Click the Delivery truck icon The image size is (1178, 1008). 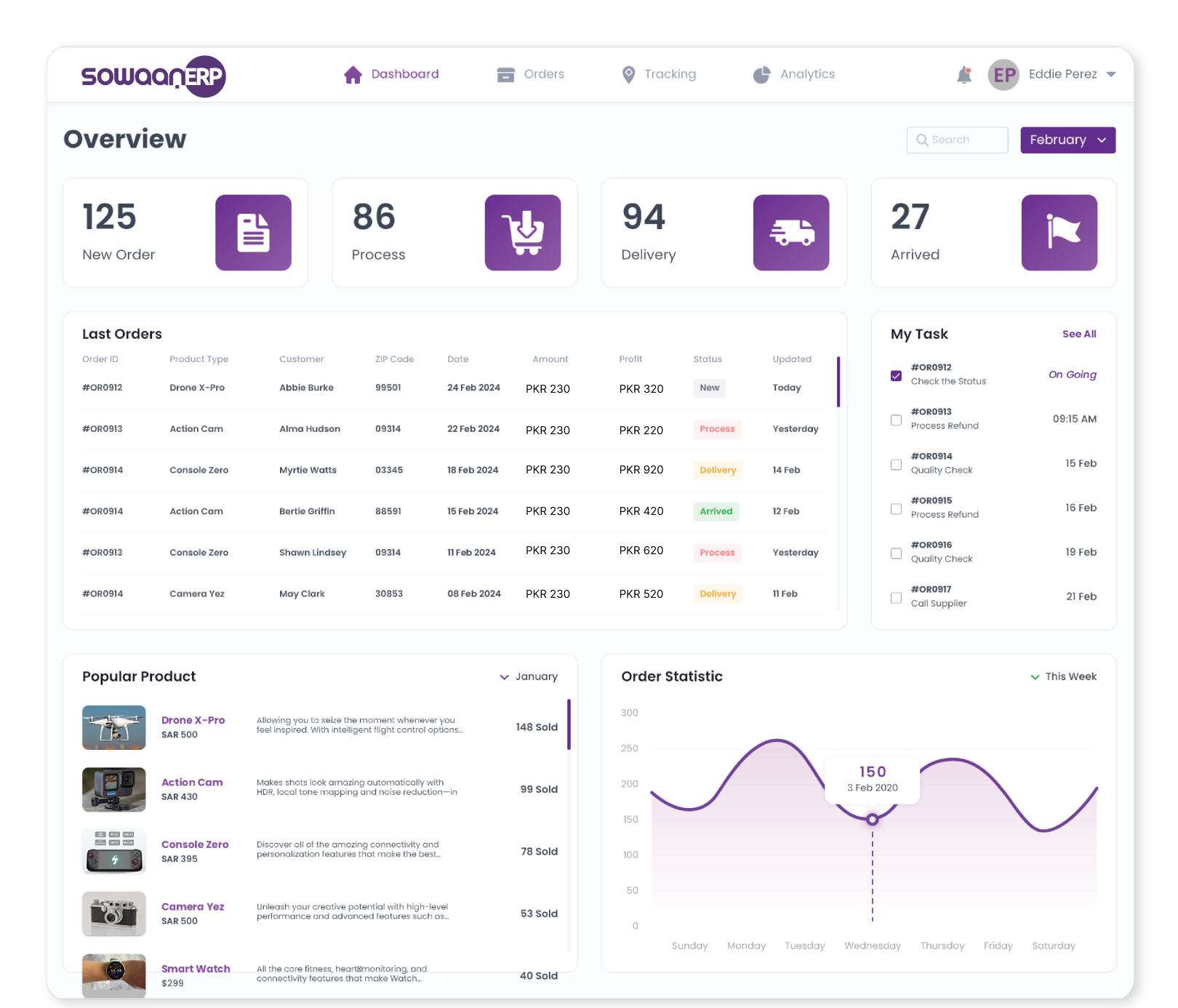[x=791, y=233]
